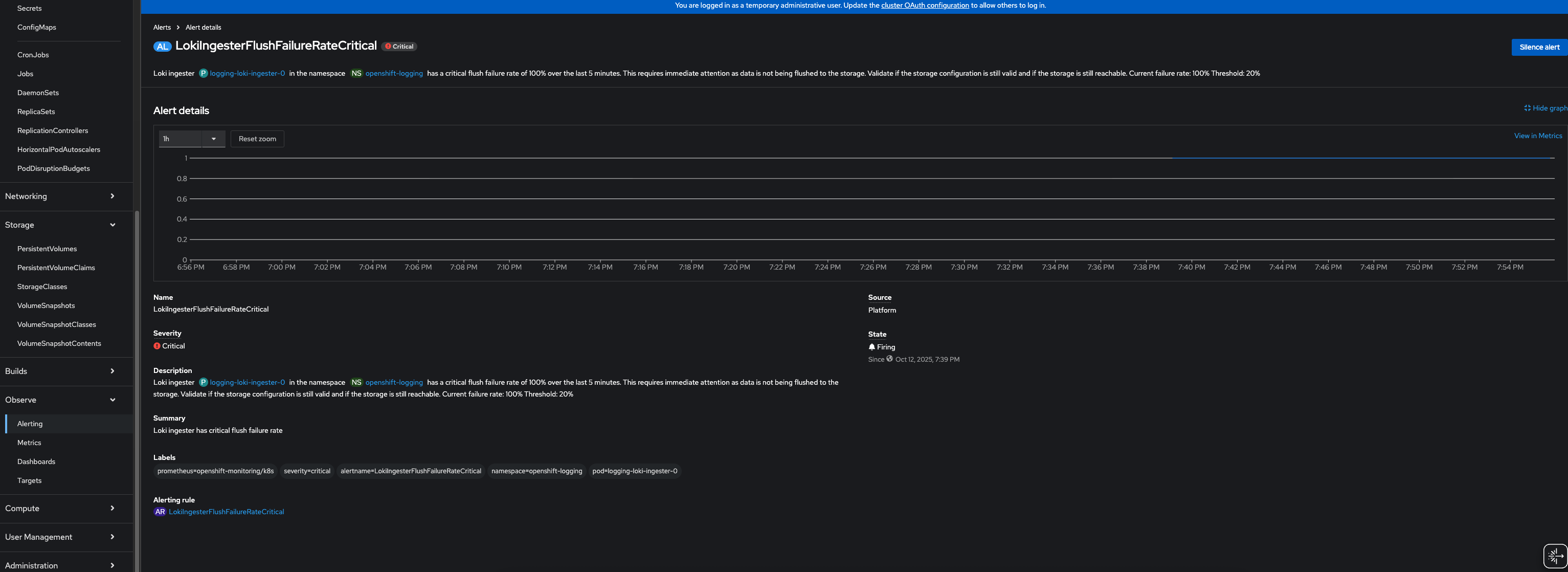
Task: Click the red Critical severity badge
Action: (399, 46)
